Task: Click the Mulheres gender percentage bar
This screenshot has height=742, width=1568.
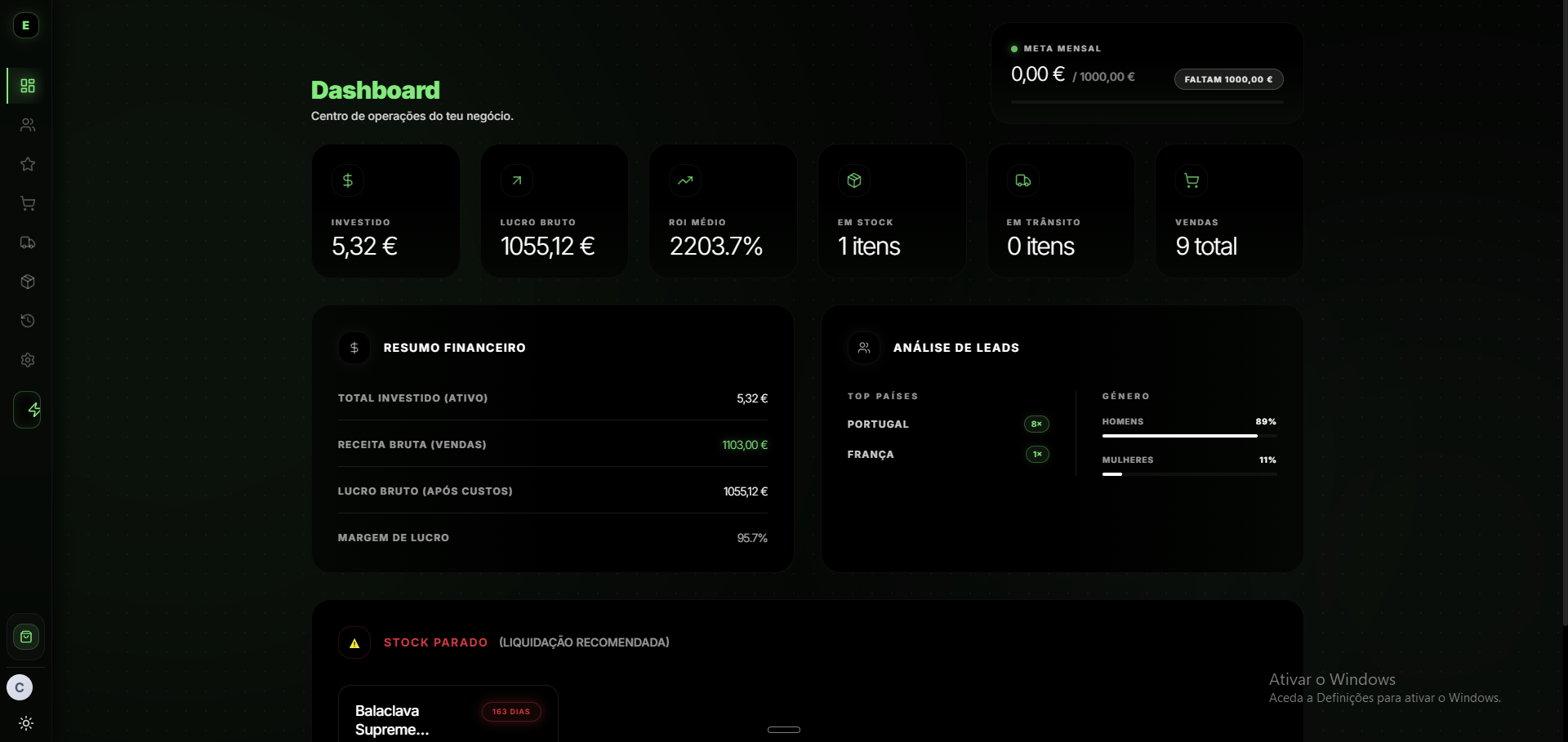Action: click(x=1189, y=474)
